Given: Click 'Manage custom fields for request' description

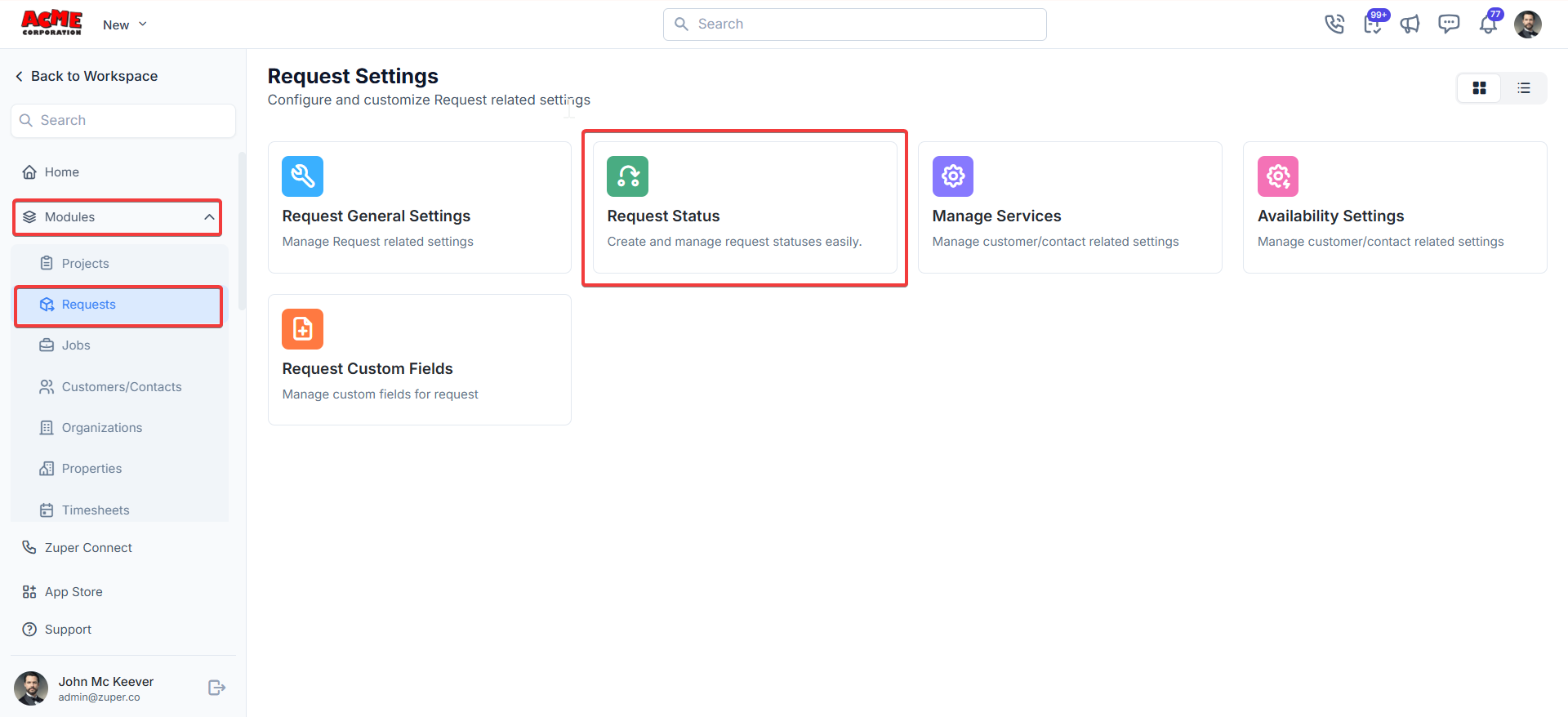Looking at the screenshot, I should click(381, 394).
